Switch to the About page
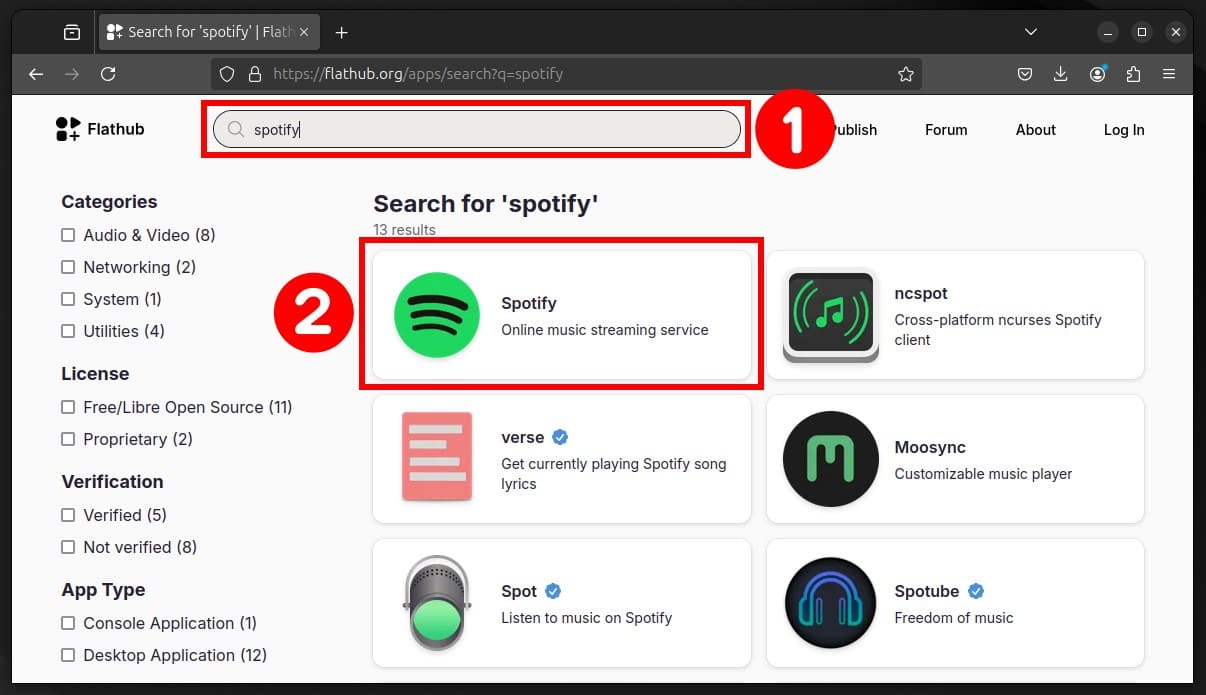This screenshot has height=695, width=1206. click(x=1035, y=129)
